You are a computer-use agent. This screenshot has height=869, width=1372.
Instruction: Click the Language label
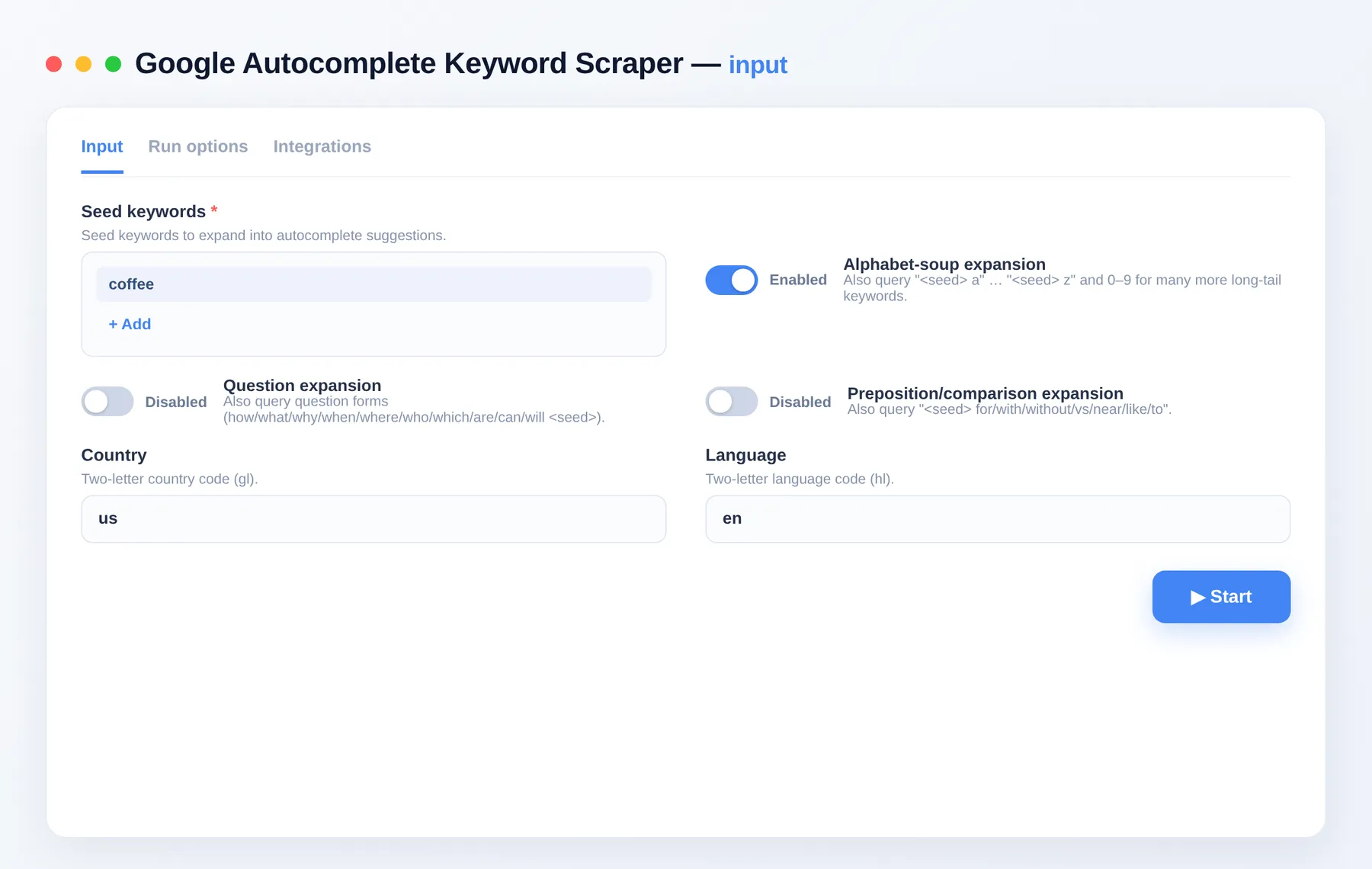[745, 455]
